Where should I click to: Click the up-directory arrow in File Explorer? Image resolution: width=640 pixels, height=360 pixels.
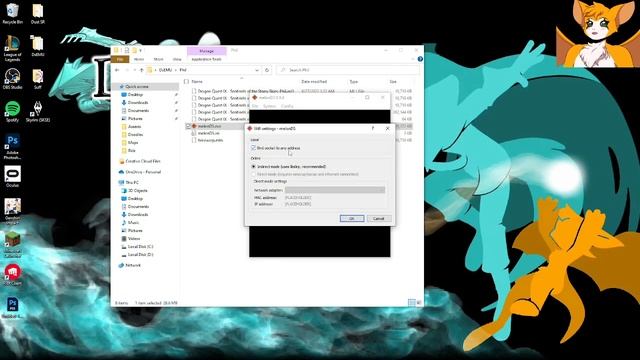142,70
